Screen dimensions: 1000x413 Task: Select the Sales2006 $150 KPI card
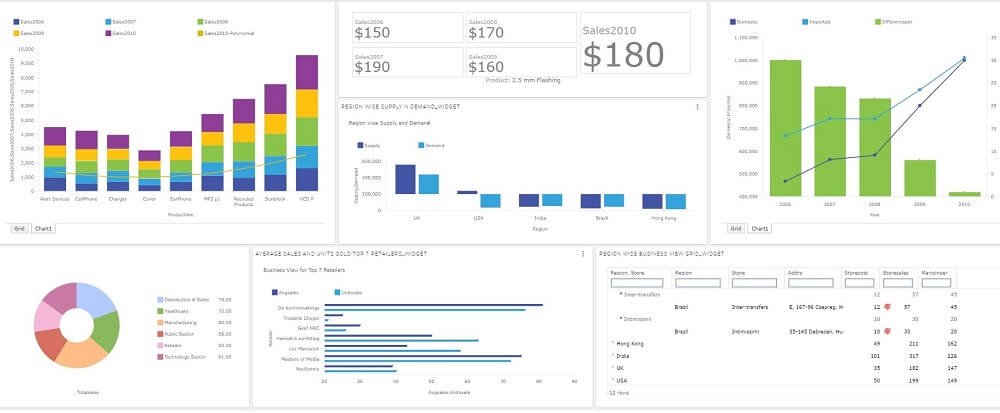pos(408,28)
